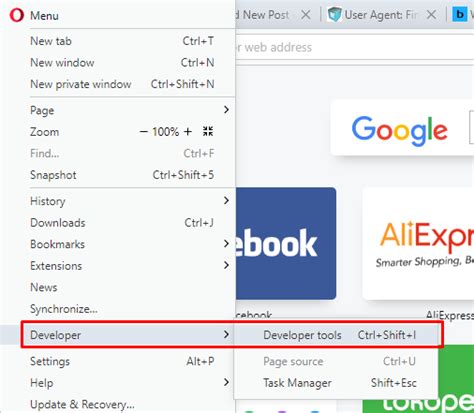Click the zoom out minus icon
The image size is (474, 413).
144,132
